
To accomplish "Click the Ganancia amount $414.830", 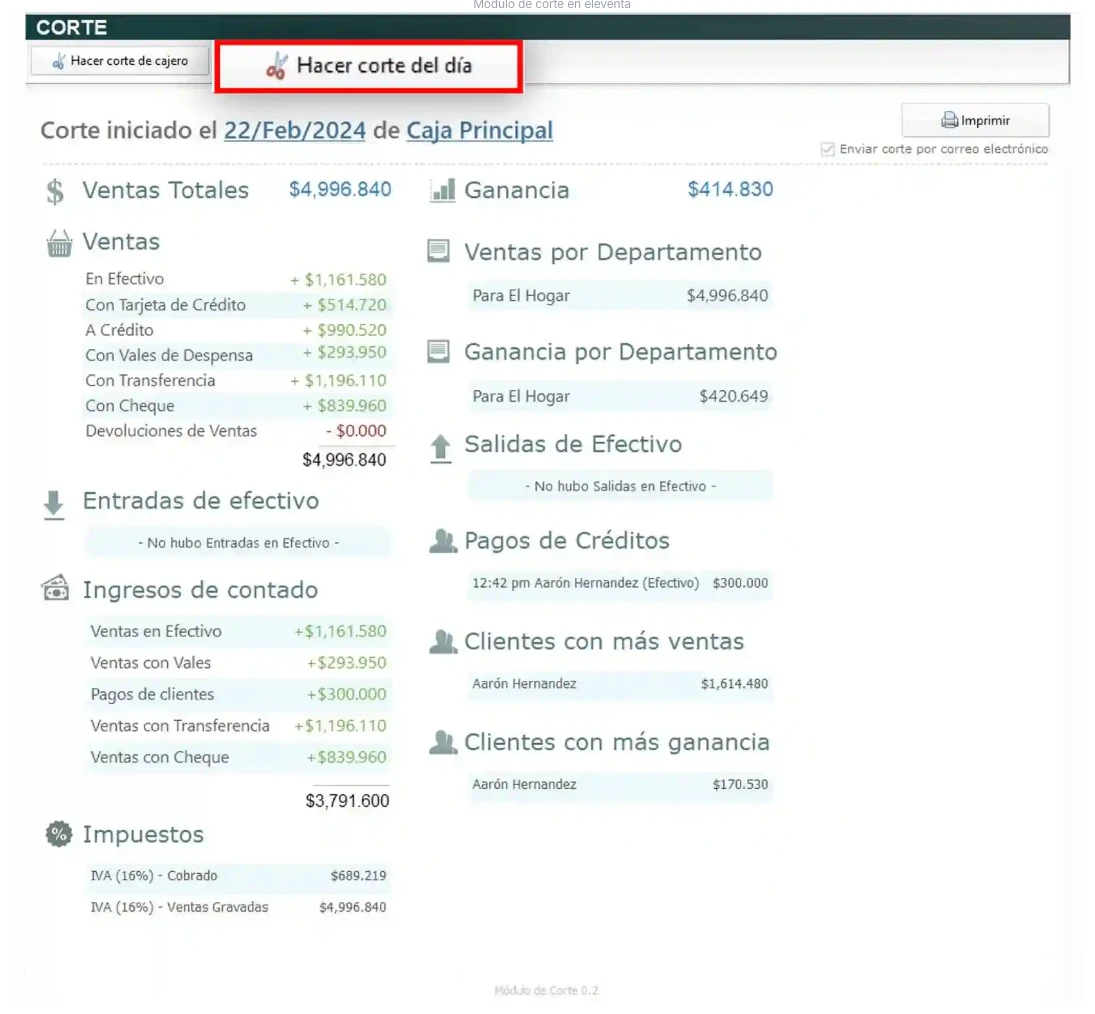I will [730, 189].
